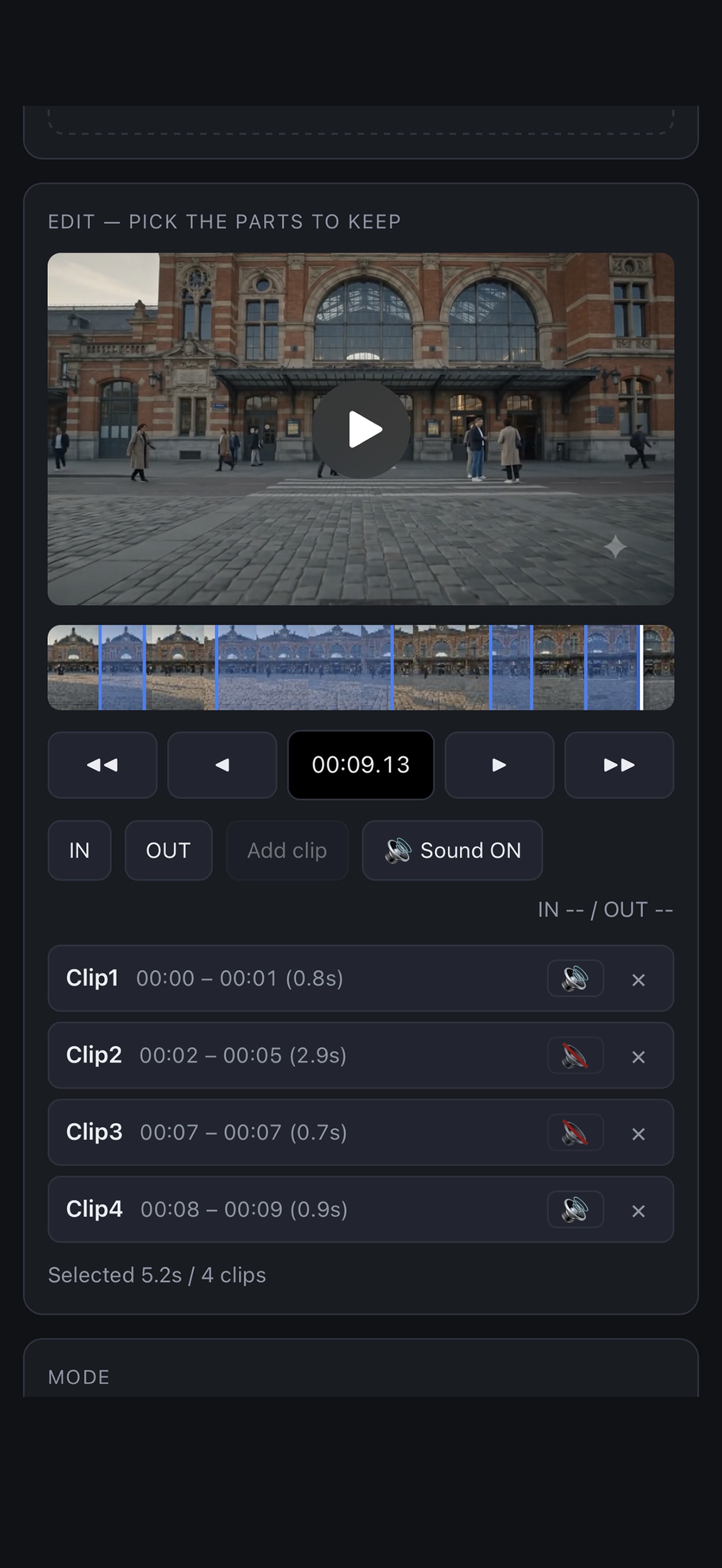Image resolution: width=722 pixels, height=1568 pixels.
Task: Set the IN point
Action: pyautogui.click(x=80, y=850)
